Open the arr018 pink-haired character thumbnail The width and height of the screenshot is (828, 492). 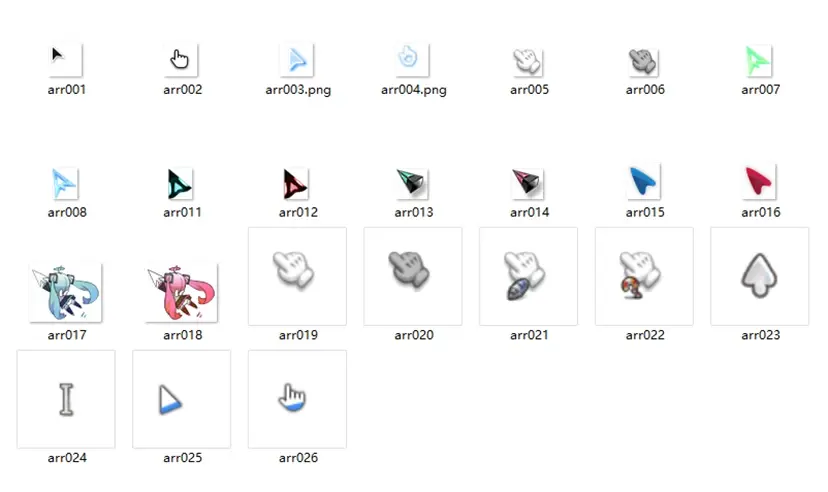pyautogui.click(x=182, y=292)
